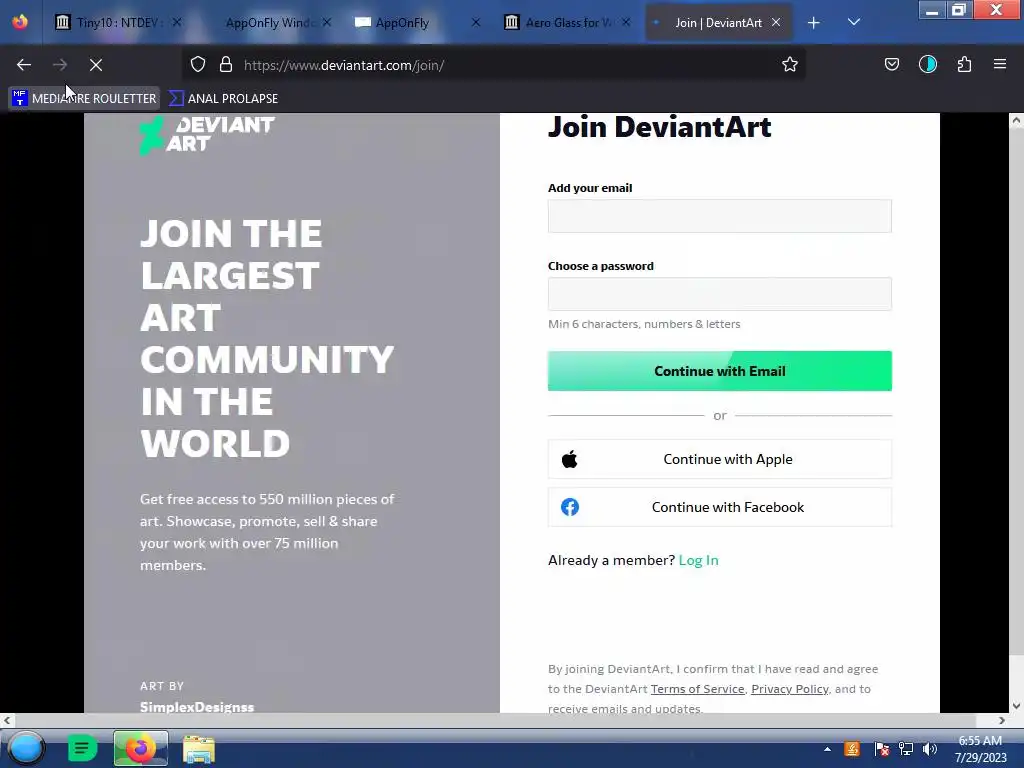The image size is (1024, 768).
Task: Click the orange tray icon
Action: (852, 749)
